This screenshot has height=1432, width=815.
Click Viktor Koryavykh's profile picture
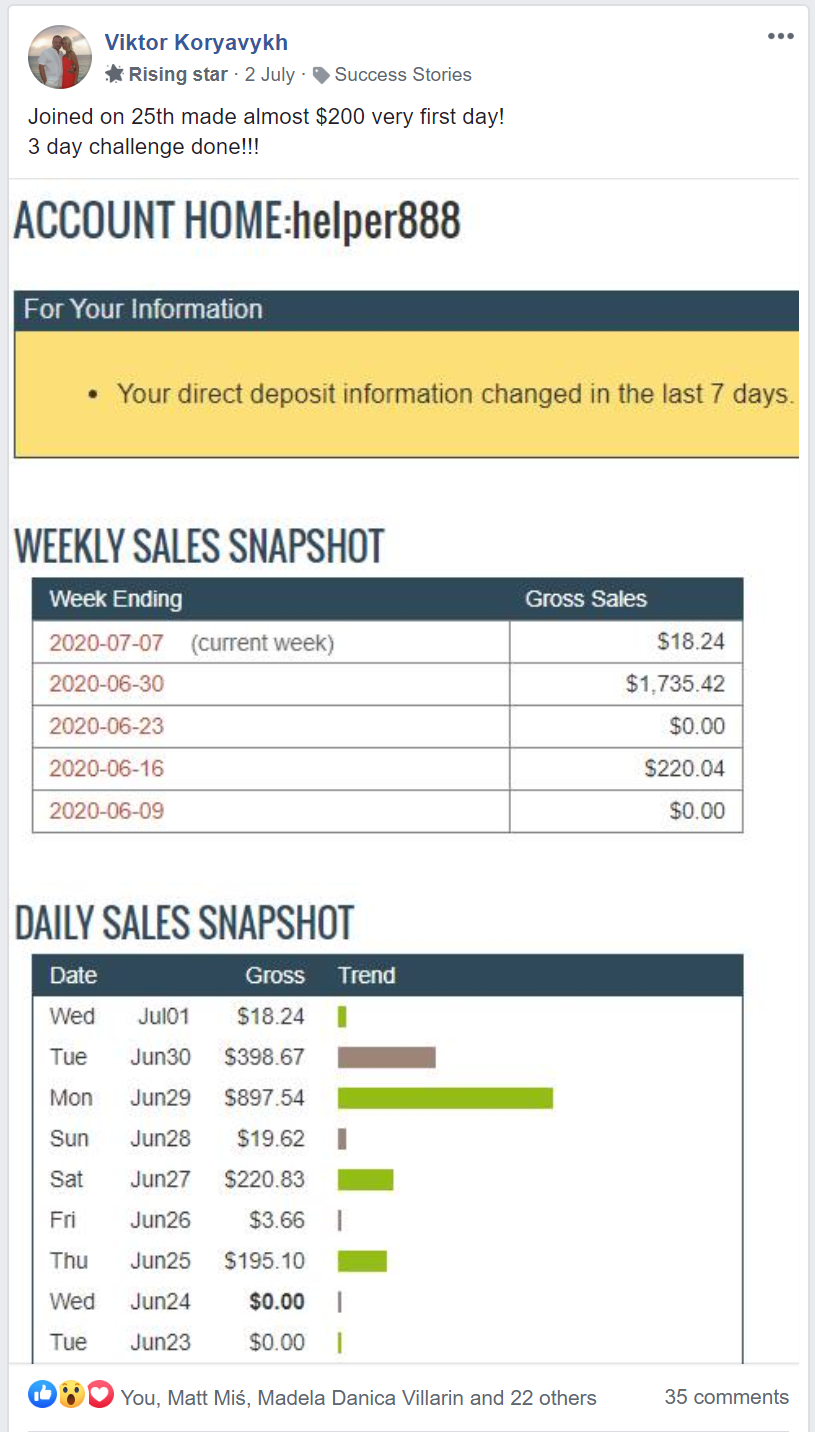[60, 56]
